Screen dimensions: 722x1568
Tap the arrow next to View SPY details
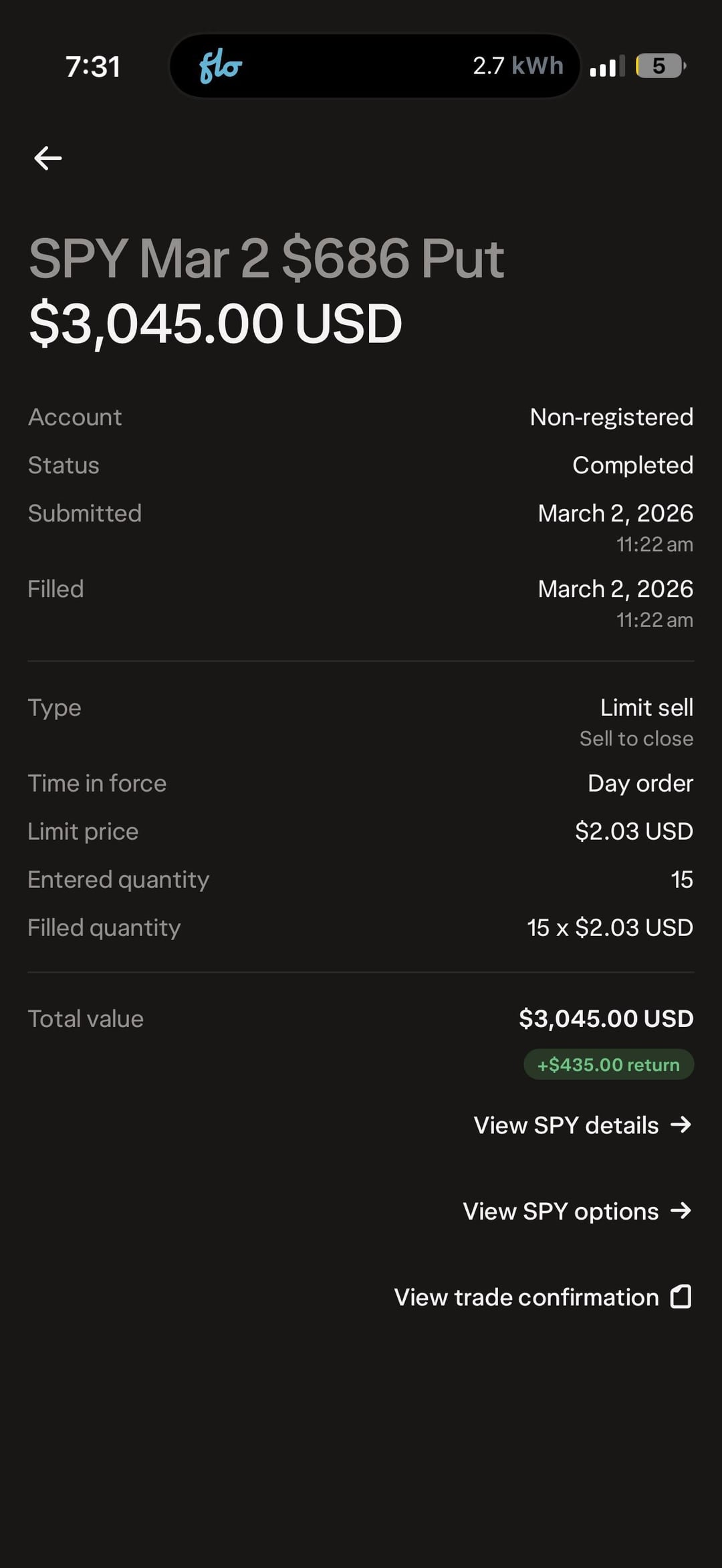681,1125
